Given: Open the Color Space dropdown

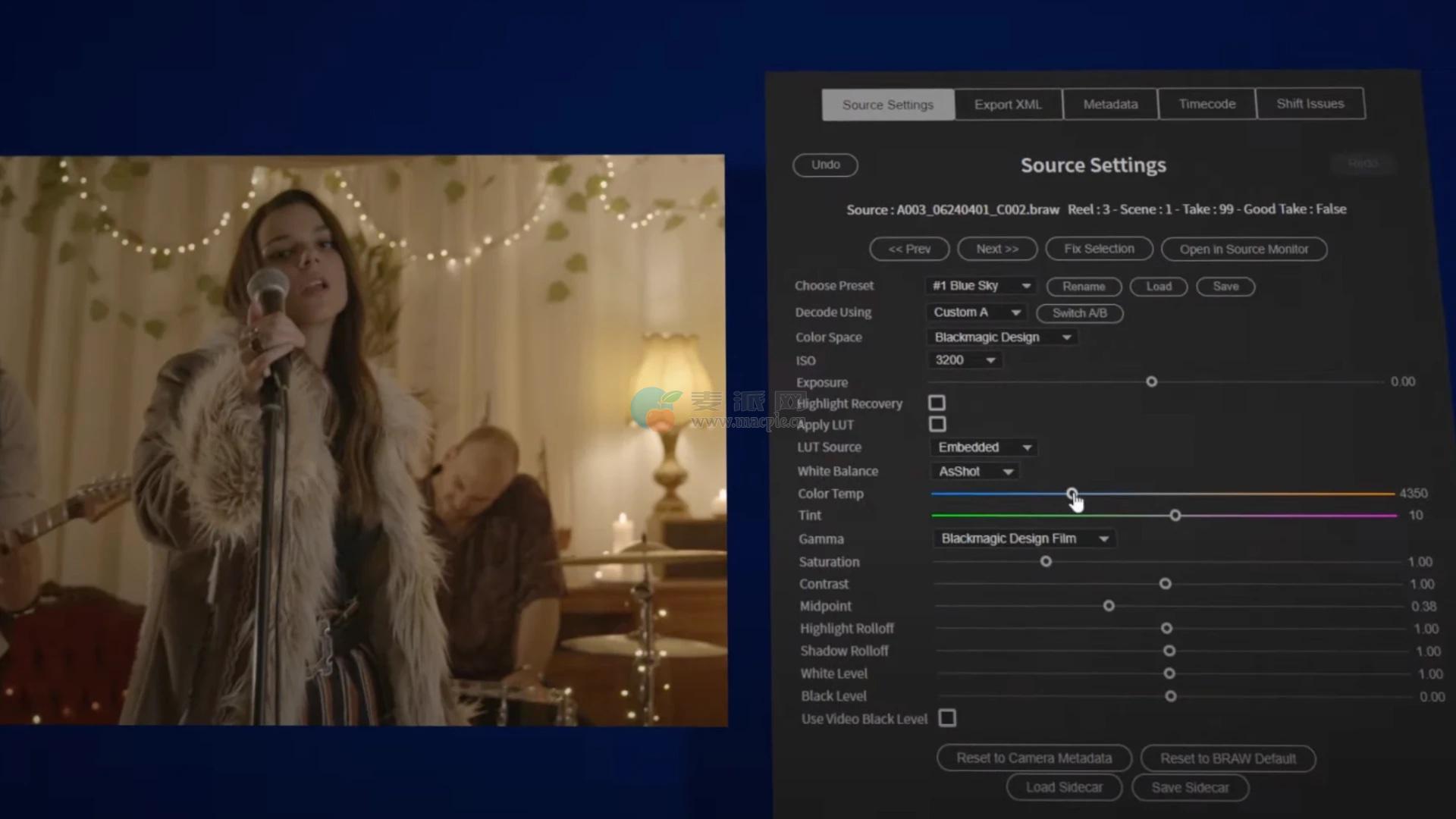Looking at the screenshot, I should 1002,337.
